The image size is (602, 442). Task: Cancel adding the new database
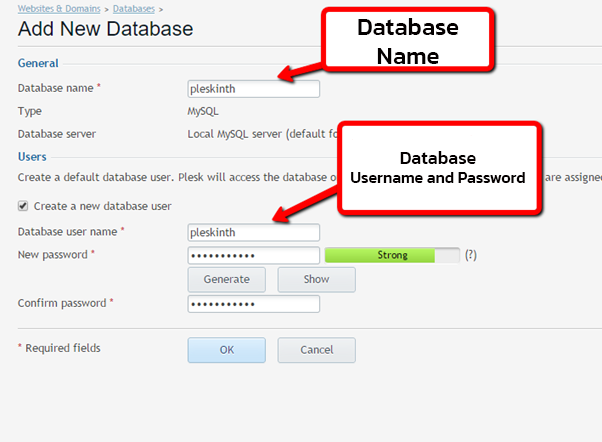tap(316, 350)
